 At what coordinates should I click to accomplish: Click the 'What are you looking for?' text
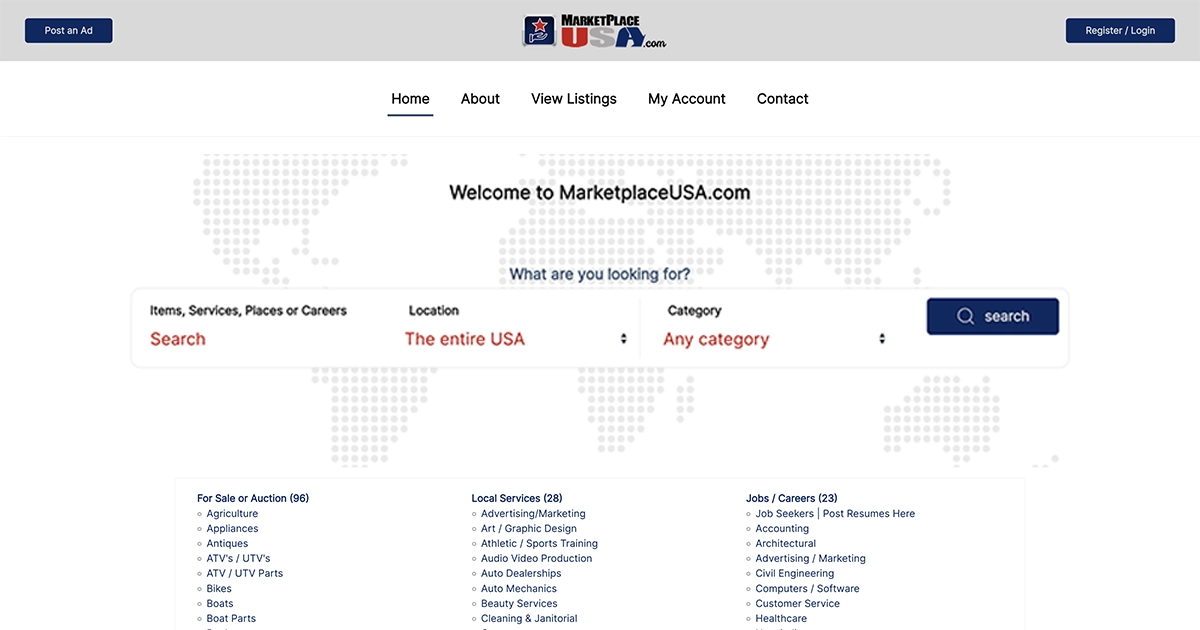tap(600, 273)
